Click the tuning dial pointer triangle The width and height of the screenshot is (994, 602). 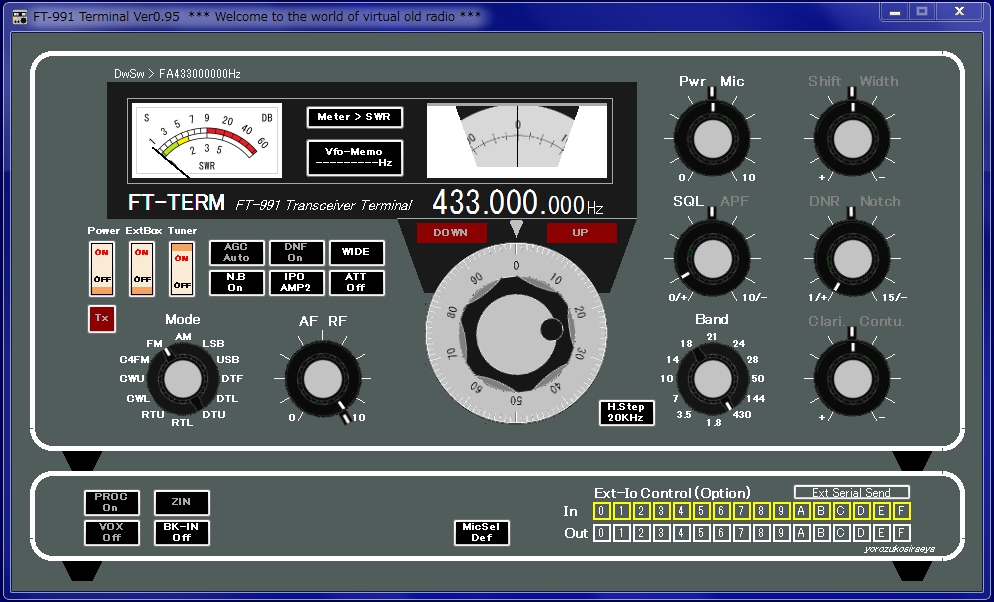click(x=516, y=228)
